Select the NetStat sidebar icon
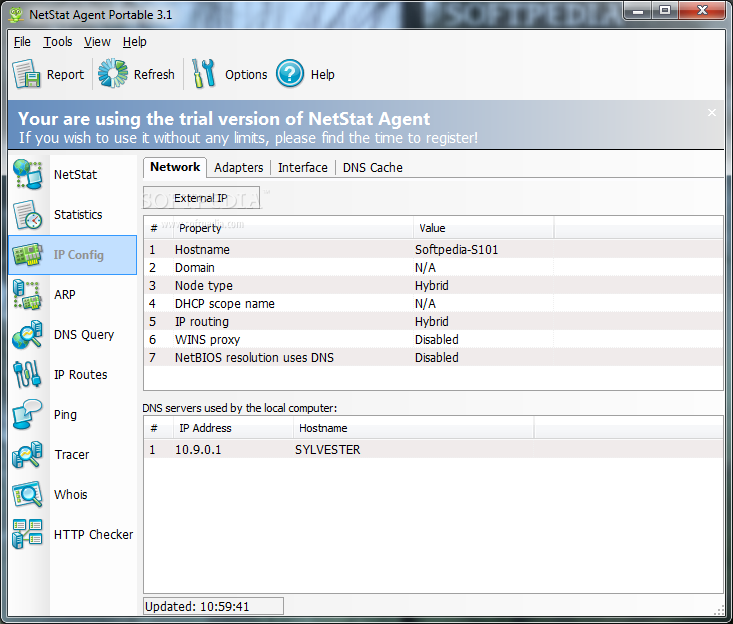Viewport: 733px width, 624px height. tap(28, 174)
